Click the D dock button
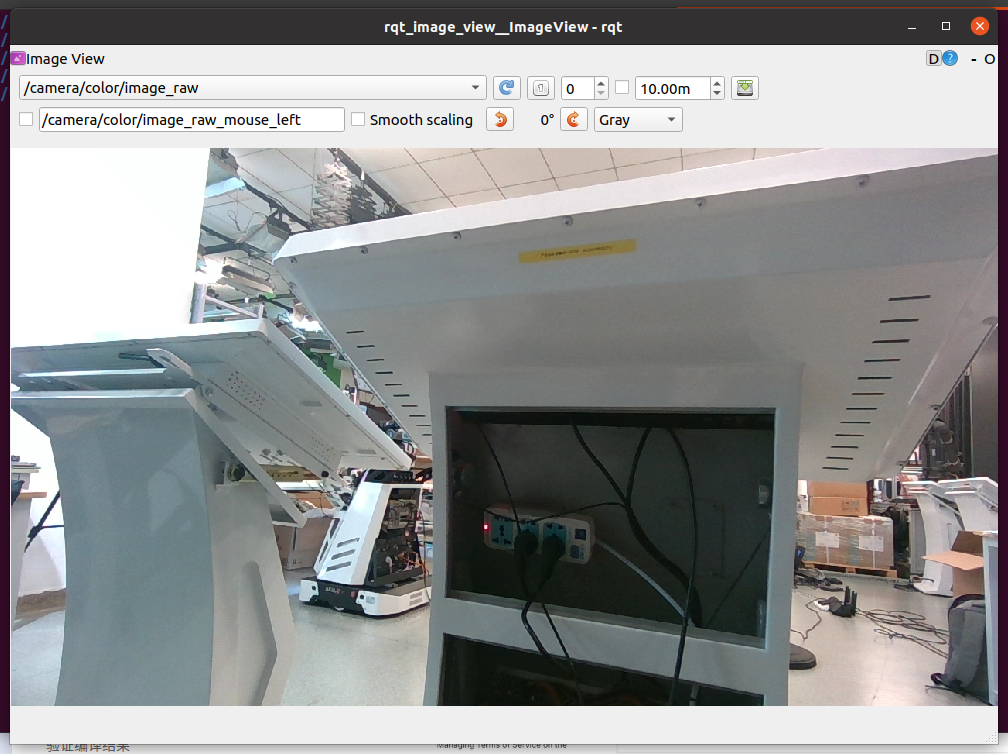The height and width of the screenshot is (754, 1008). [x=933, y=59]
